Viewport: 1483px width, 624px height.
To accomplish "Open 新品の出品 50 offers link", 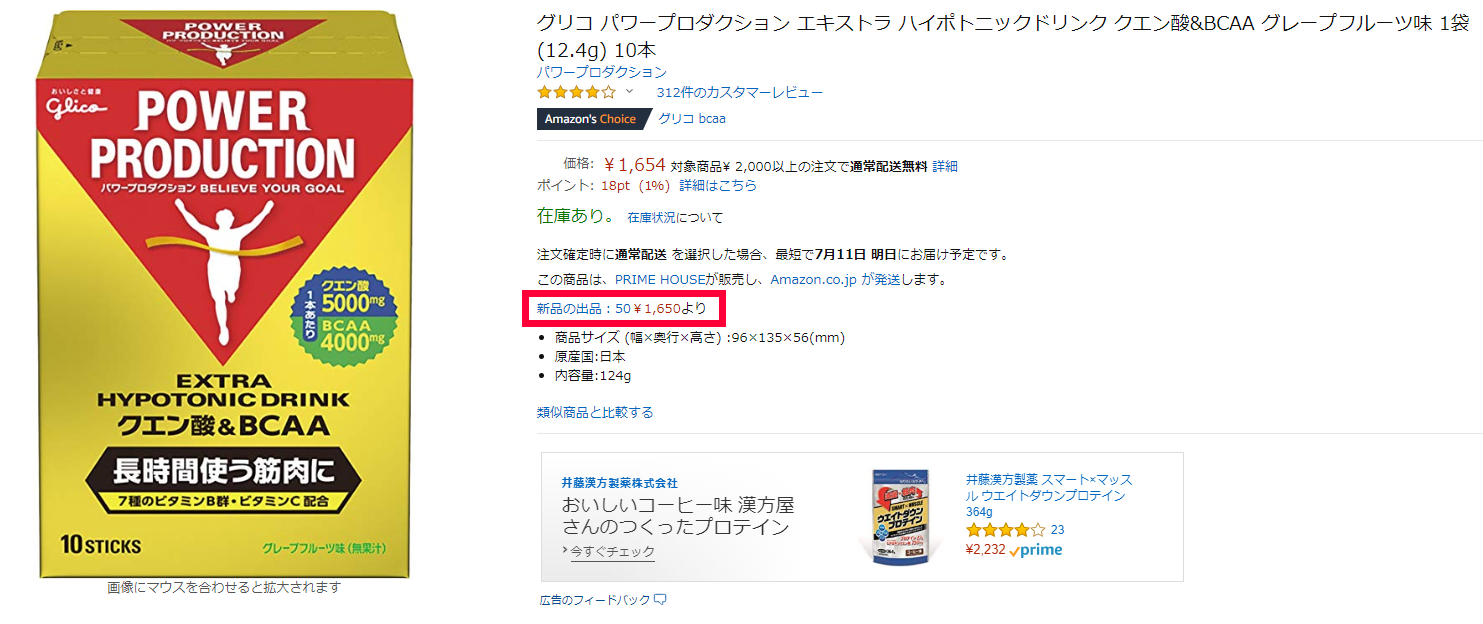I will coord(621,308).
